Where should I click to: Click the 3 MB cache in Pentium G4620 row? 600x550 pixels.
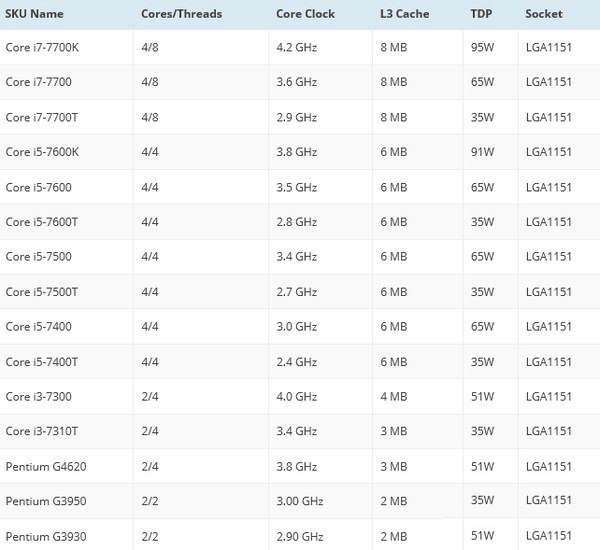(x=394, y=467)
